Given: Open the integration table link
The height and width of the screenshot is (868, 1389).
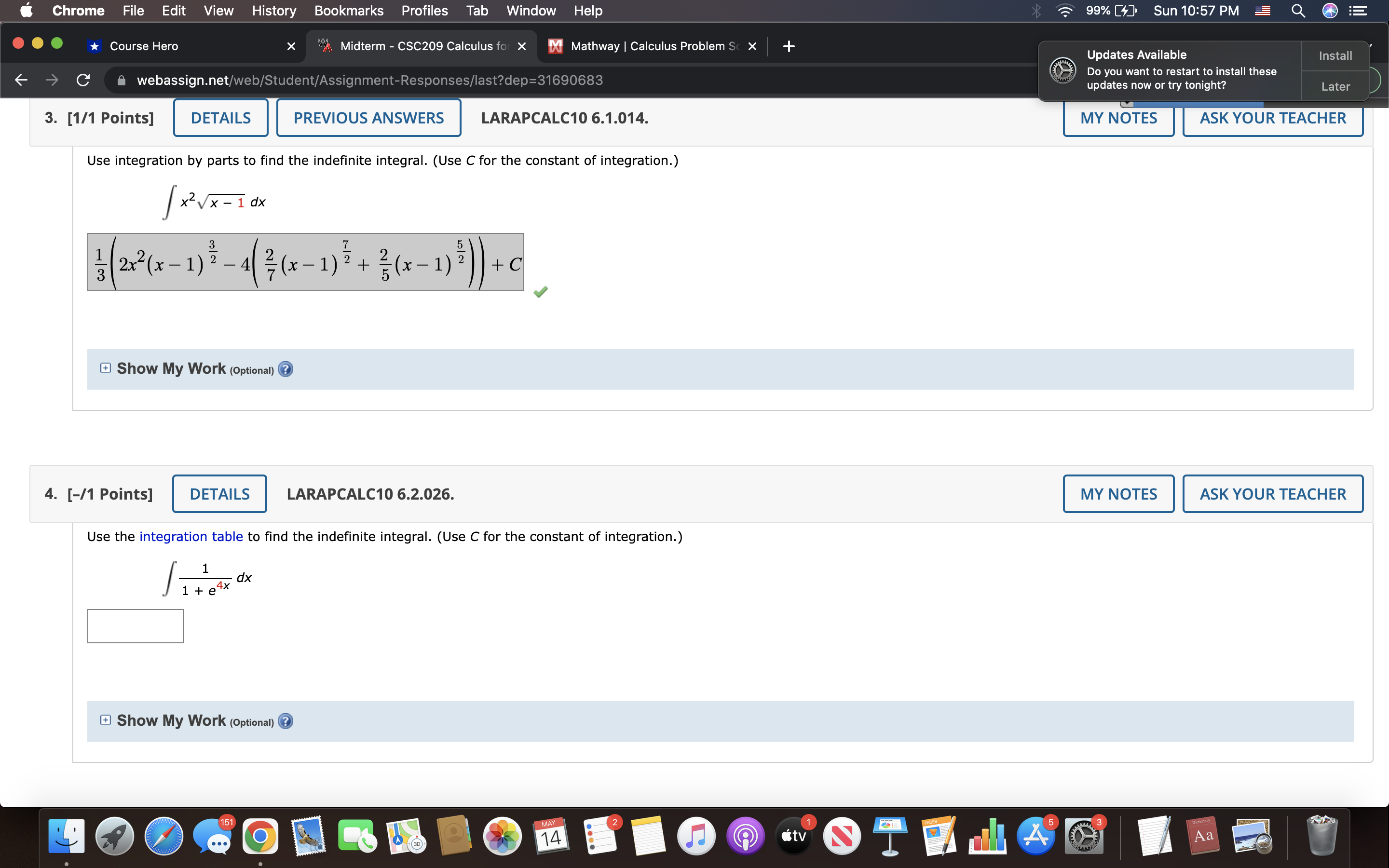Looking at the screenshot, I should pos(191,536).
